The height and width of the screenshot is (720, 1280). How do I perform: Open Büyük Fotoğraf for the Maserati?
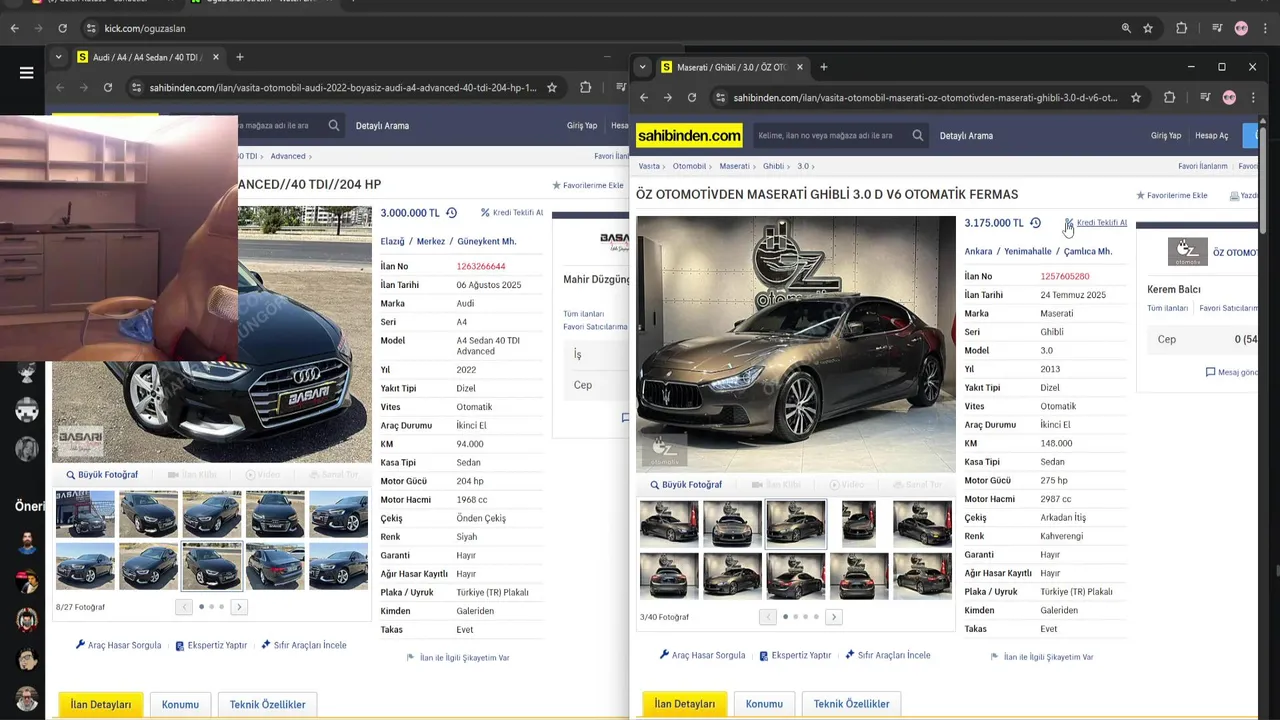(686, 485)
